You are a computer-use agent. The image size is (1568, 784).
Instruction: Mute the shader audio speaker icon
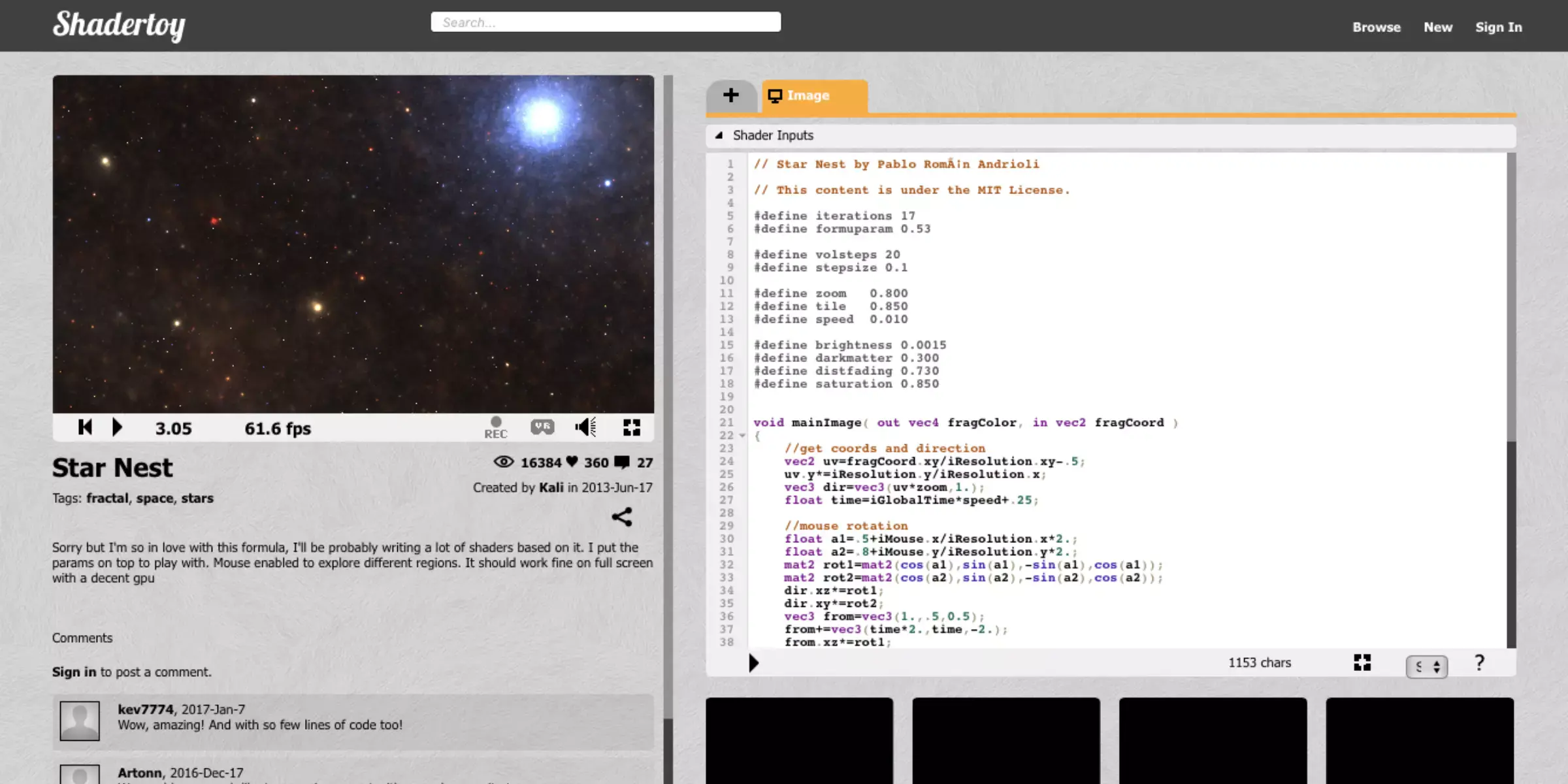pos(585,427)
